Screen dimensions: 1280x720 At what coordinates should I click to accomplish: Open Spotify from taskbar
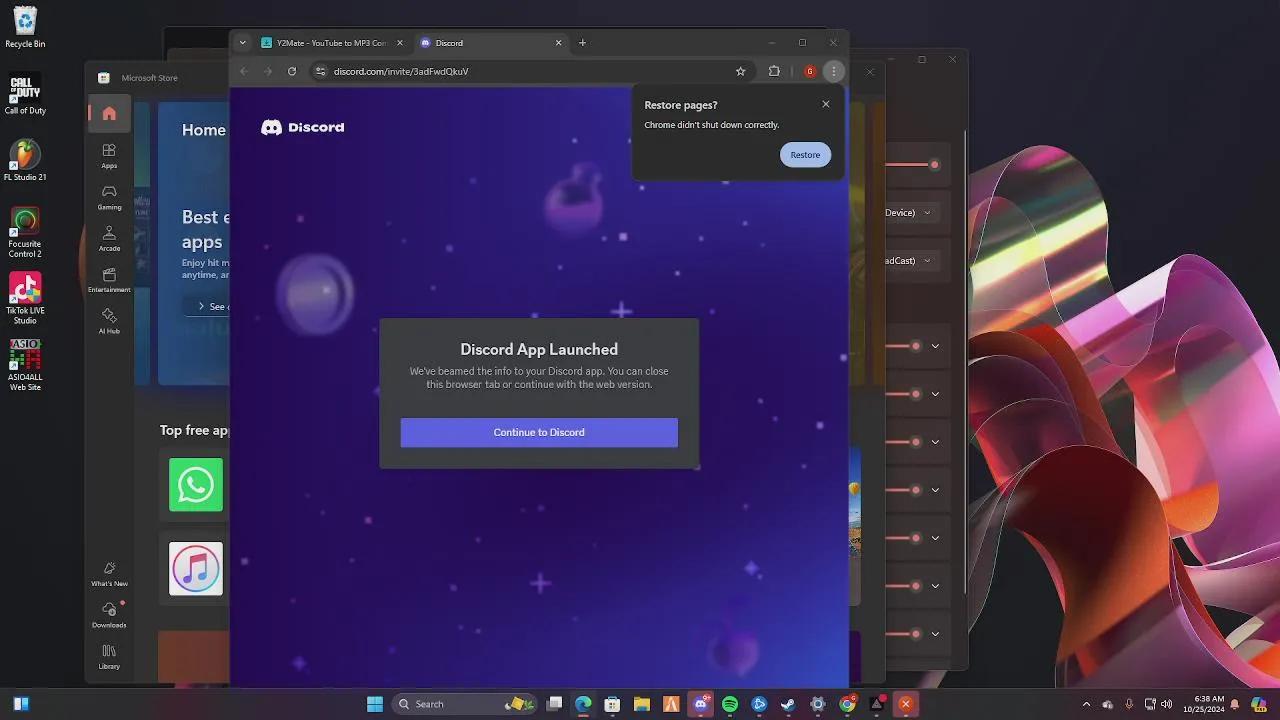[730, 704]
